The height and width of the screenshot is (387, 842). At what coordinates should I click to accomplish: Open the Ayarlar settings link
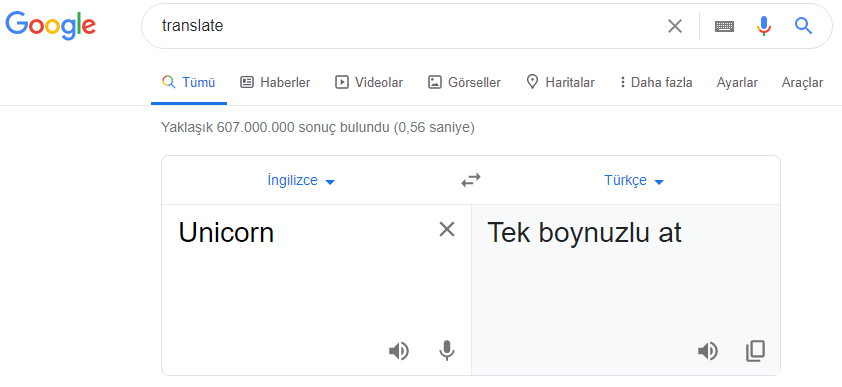pos(737,83)
